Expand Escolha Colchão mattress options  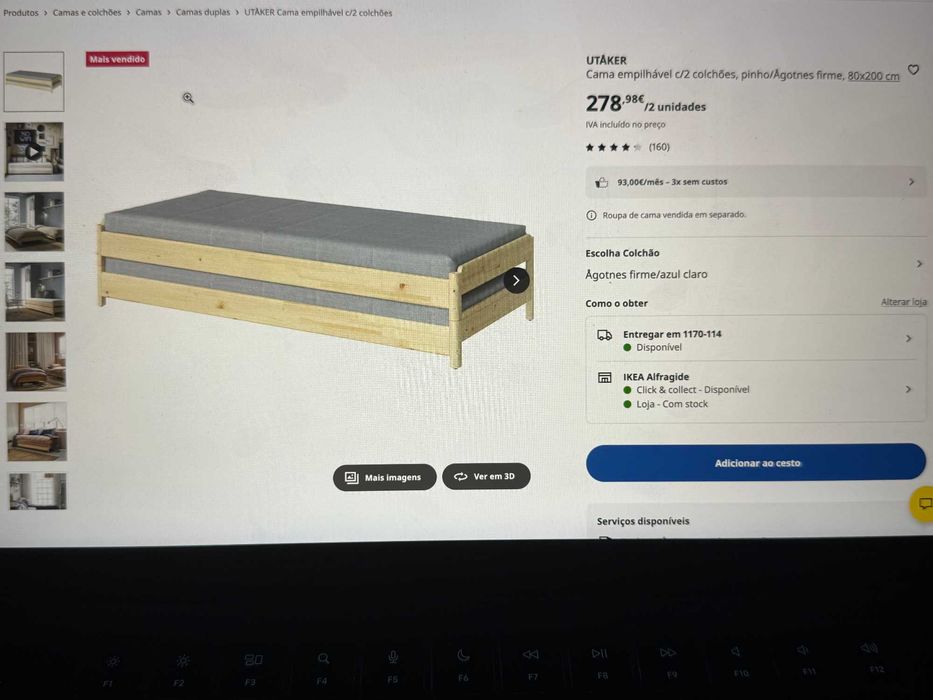754,264
